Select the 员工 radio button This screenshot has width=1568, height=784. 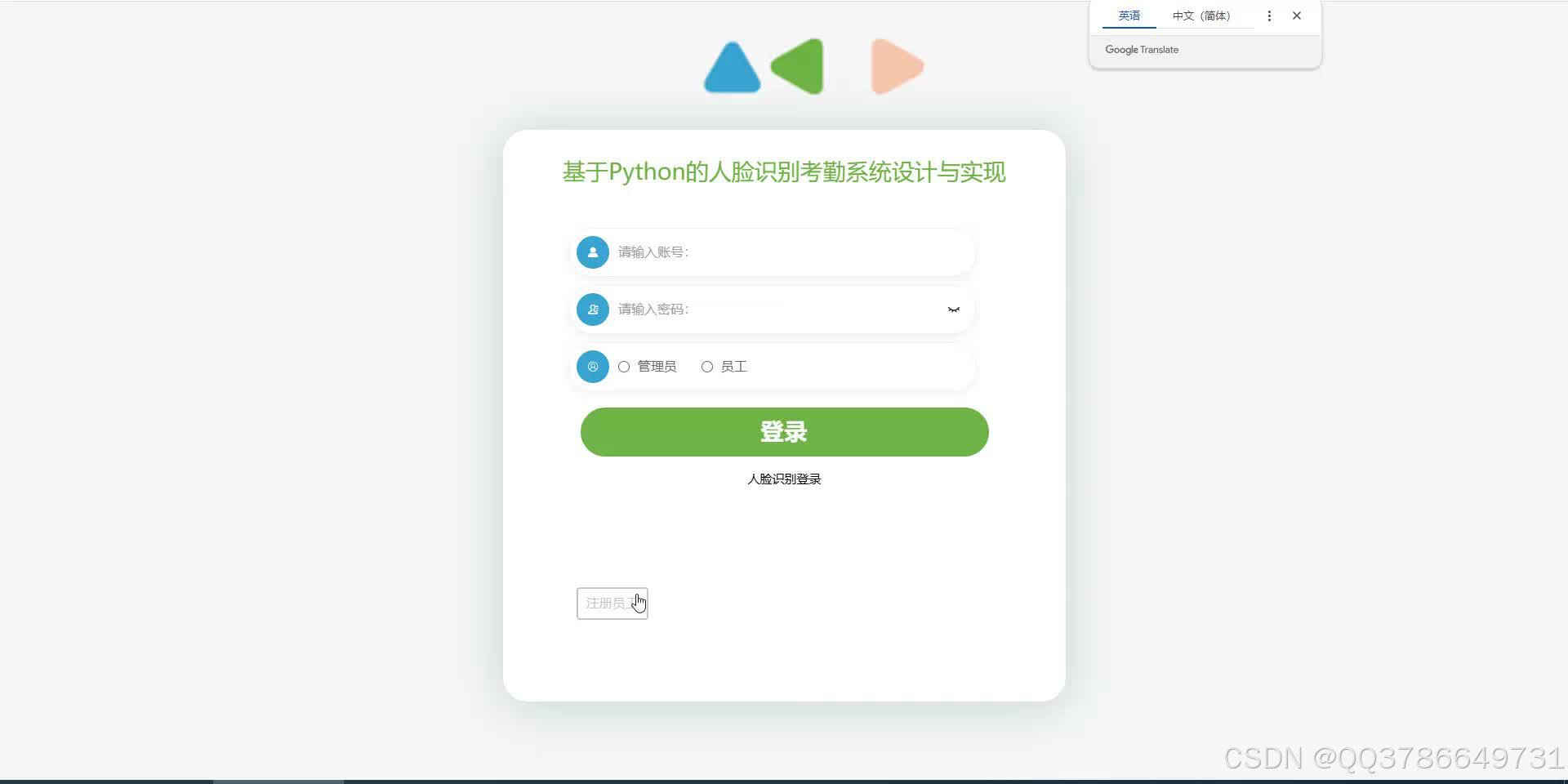(707, 367)
